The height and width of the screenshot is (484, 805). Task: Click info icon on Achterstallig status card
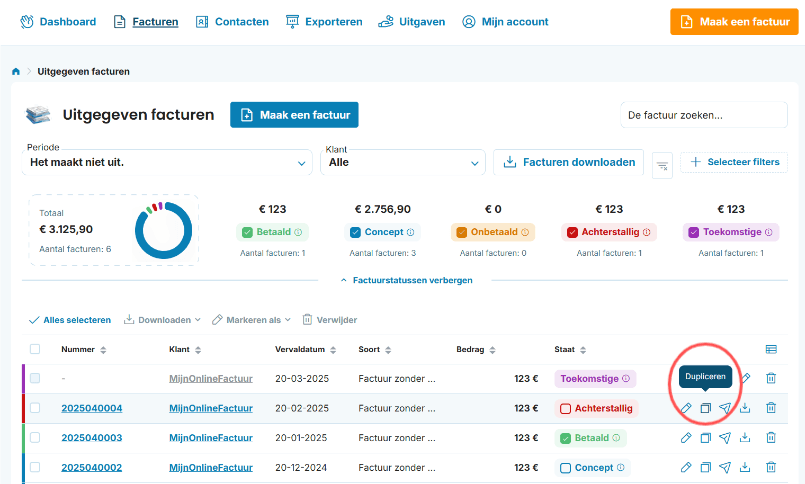(x=647, y=232)
